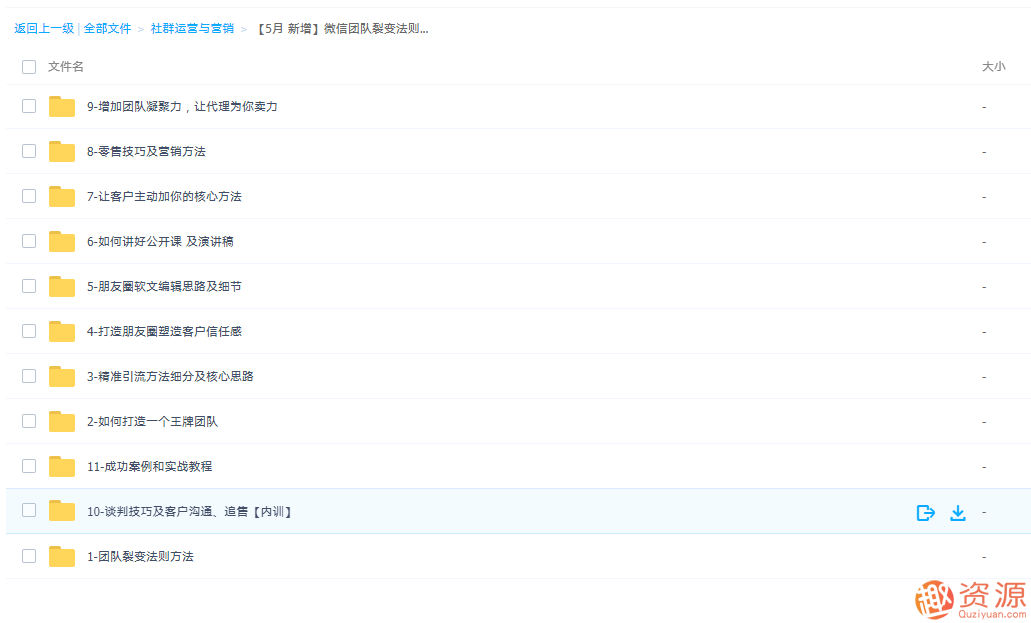Open 社群运营与营销 in the breadcrumb
1031x623 pixels.
(x=192, y=28)
